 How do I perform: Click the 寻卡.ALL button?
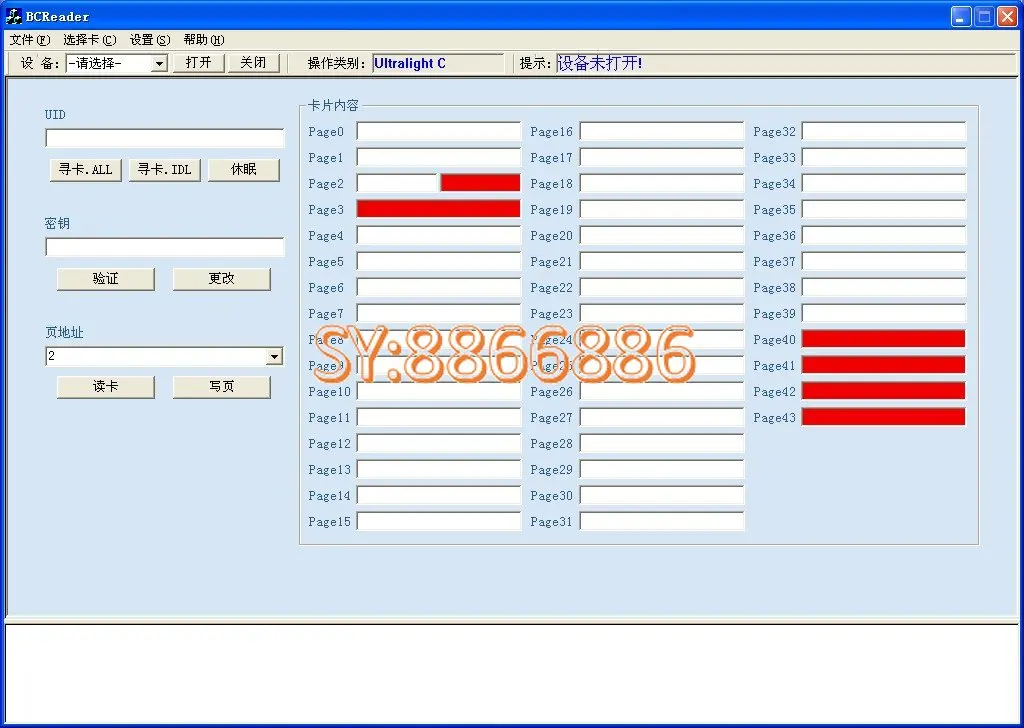click(86, 170)
